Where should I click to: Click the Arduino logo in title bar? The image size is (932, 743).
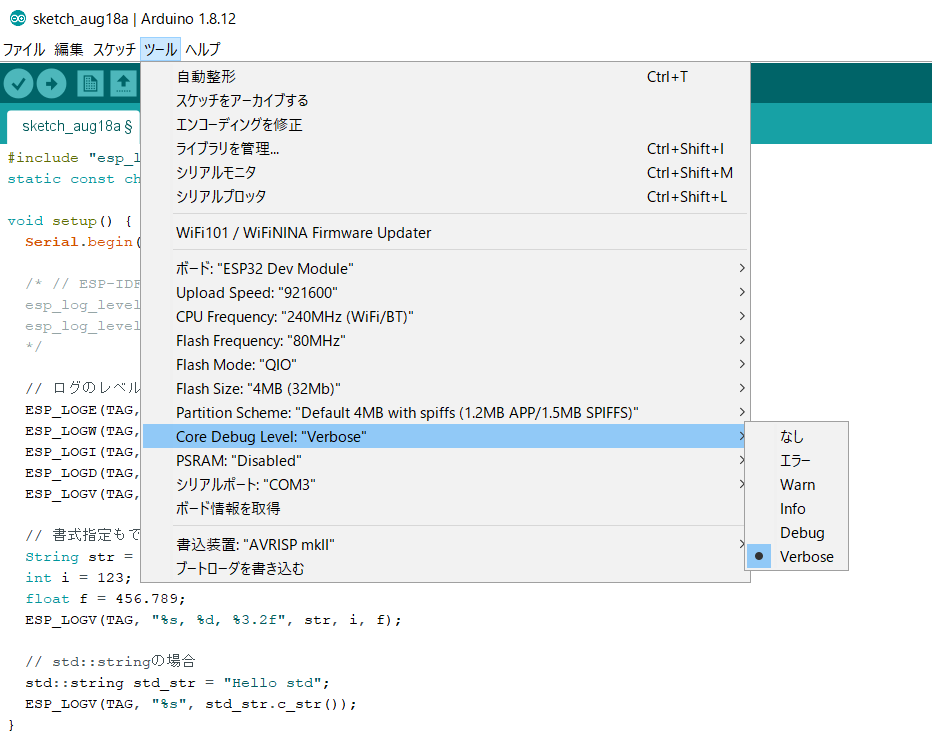(x=17, y=19)
